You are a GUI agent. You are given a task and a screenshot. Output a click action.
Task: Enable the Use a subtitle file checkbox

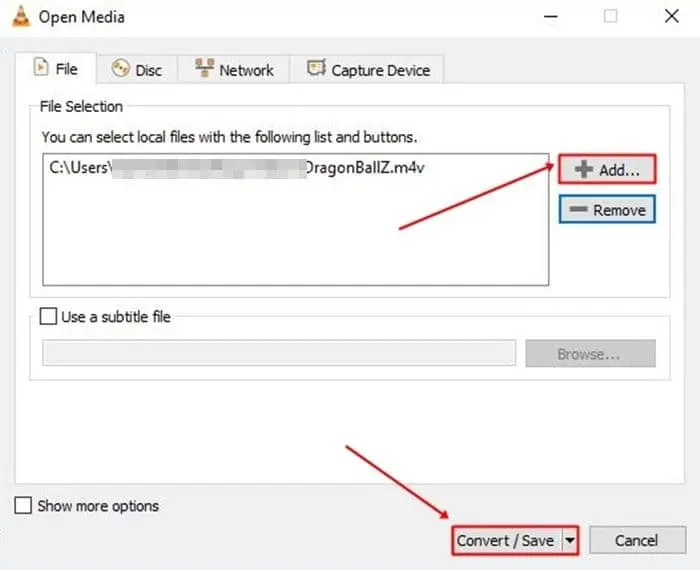(49, 317)
